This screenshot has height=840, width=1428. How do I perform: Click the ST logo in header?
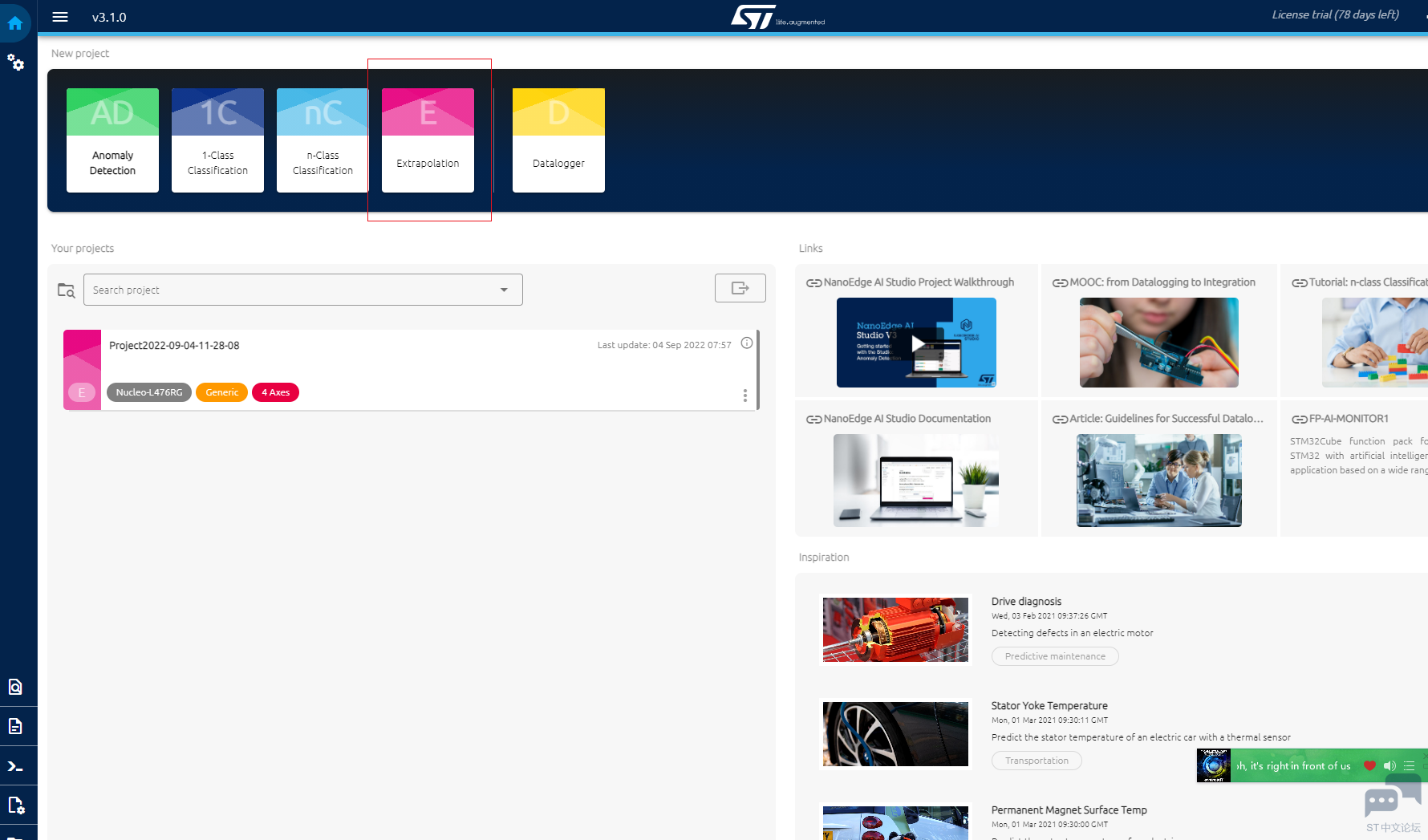777,17
